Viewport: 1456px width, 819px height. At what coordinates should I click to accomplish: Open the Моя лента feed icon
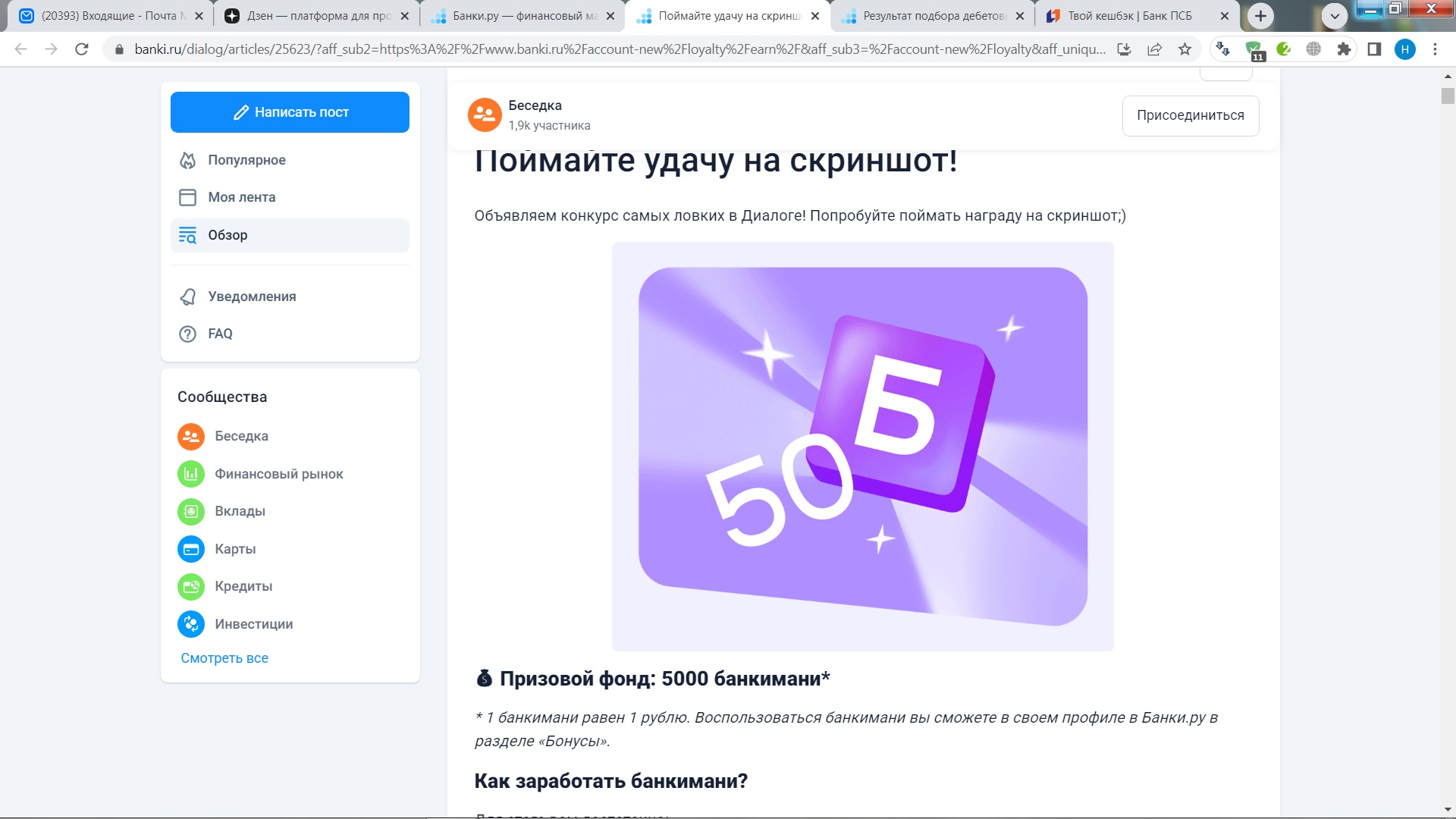click(x=187, y=197)
